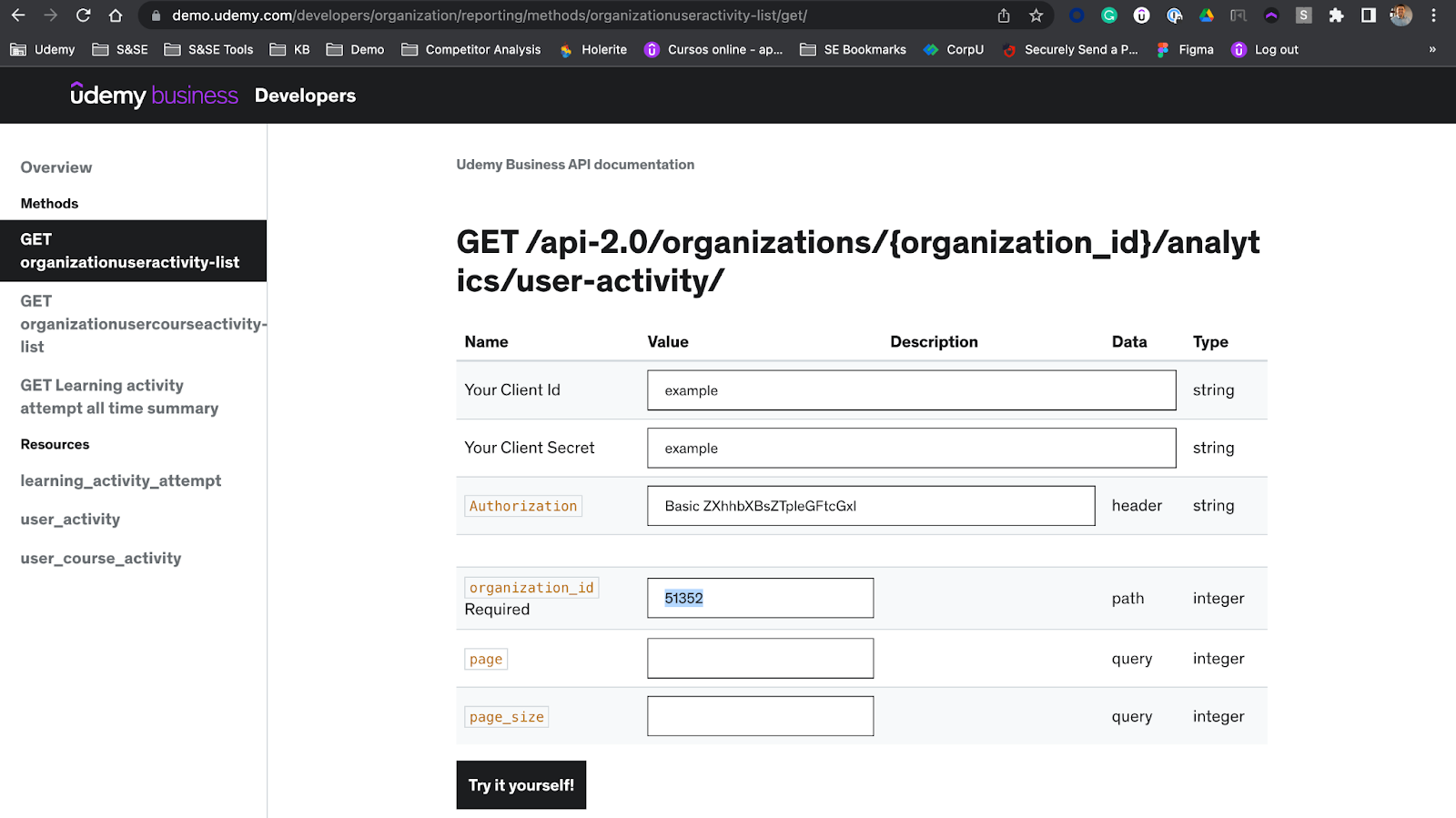This screenshot has height=818, width=1456.
Task: Open the 1Password extension icon
Action: coord(1175,15)
